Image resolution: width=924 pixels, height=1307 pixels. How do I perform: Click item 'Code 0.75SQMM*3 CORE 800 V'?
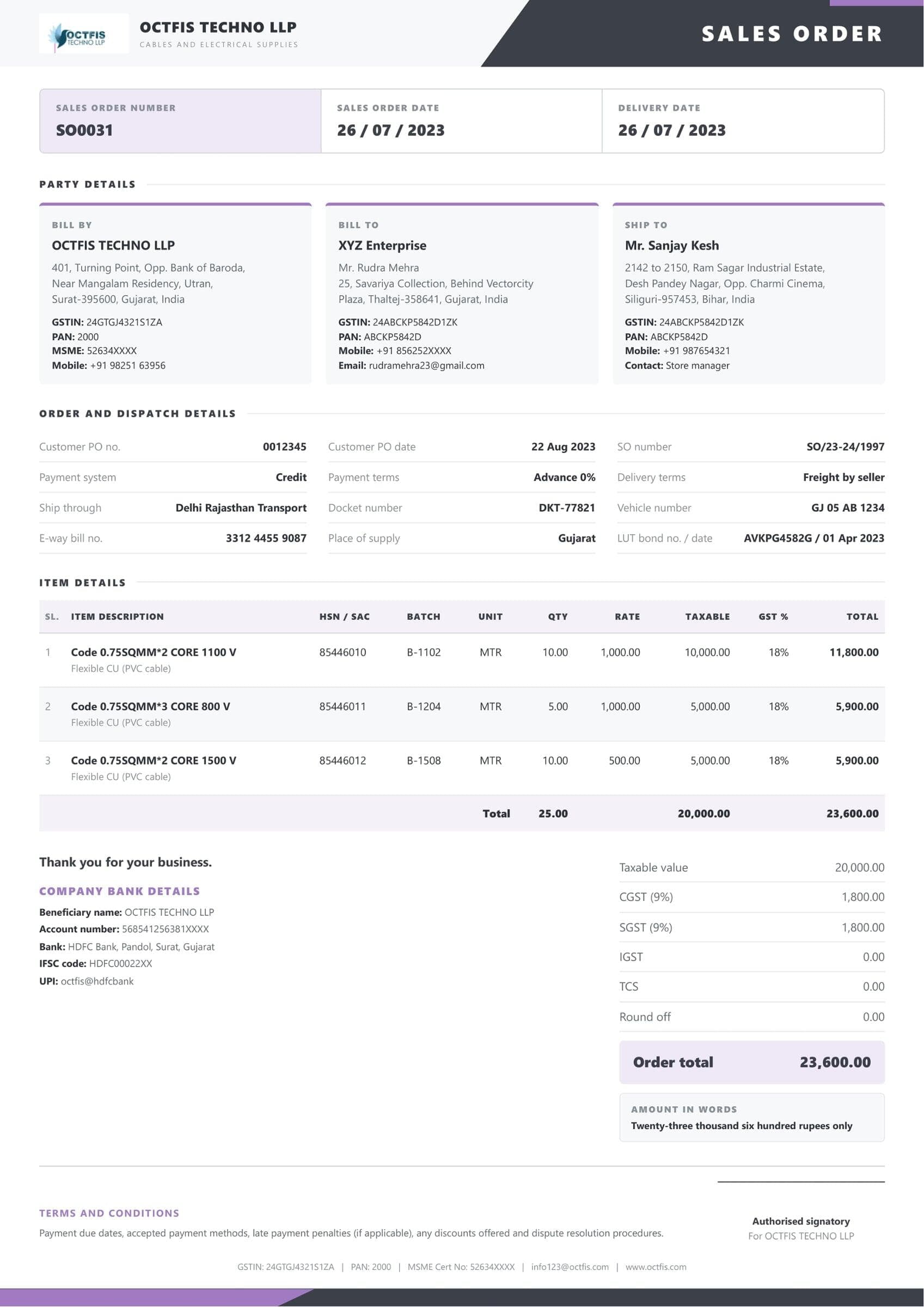point(151,706)
